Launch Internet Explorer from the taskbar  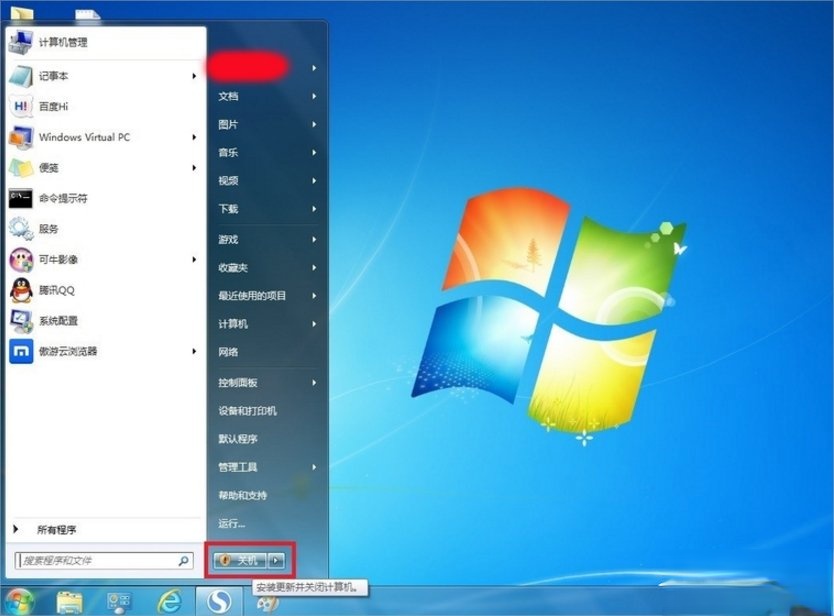coord(170,603)
